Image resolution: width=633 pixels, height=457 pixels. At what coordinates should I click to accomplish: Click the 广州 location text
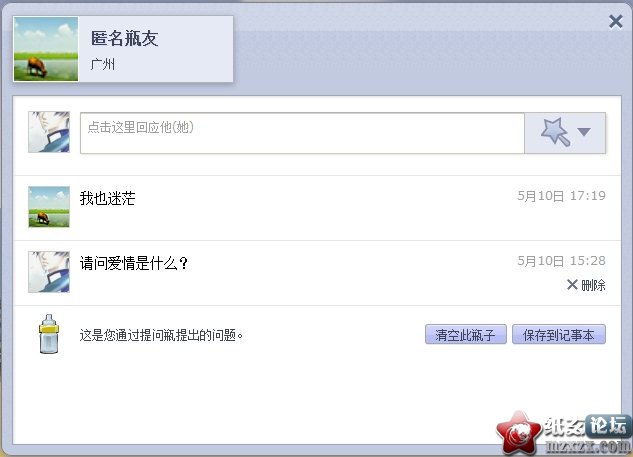click(103, 64)
